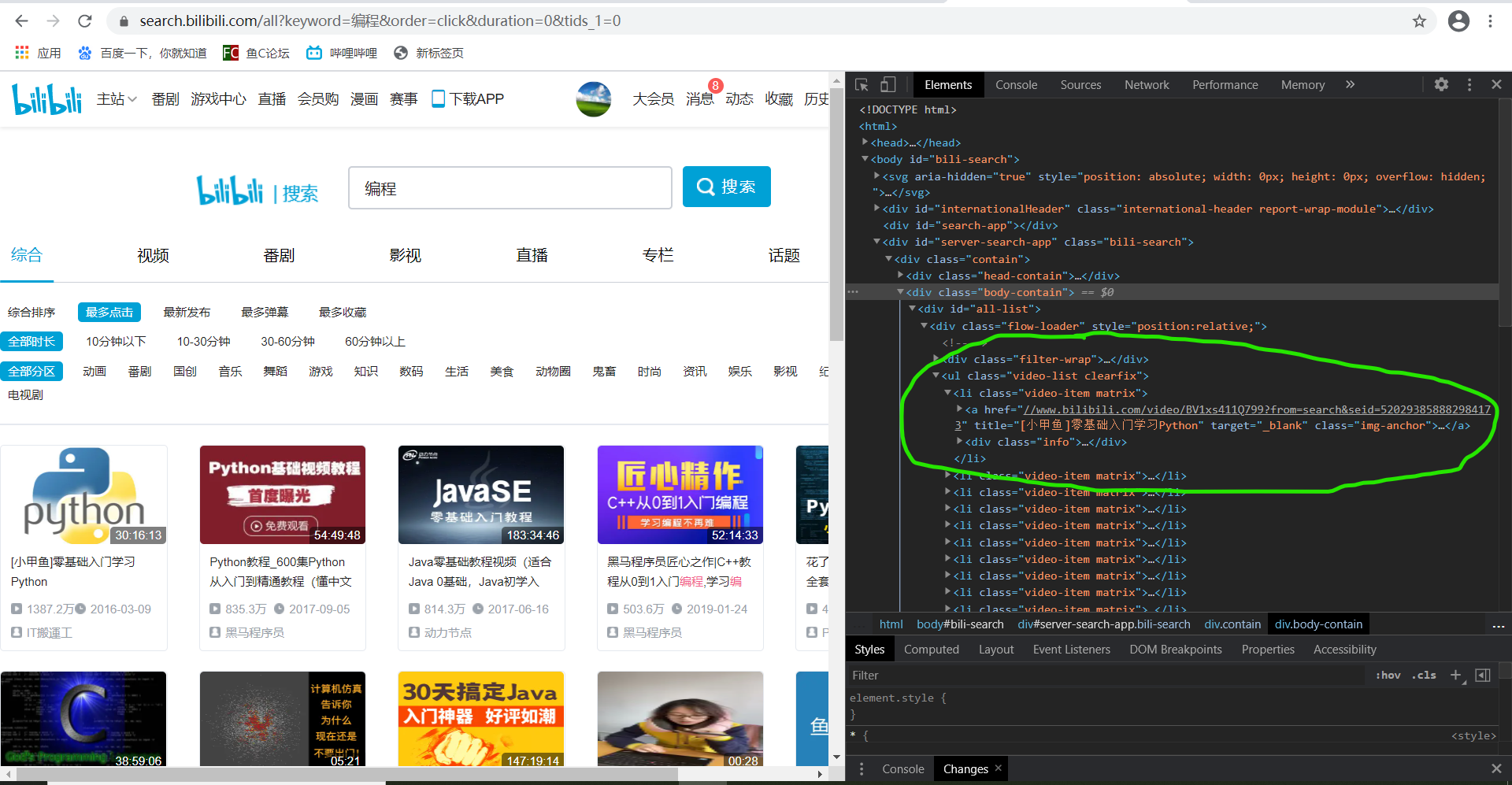Click the page vertical scrollbar thumb
Image resolution: width=1512 pixels, height=785 pixels.
tap(836, 216)
